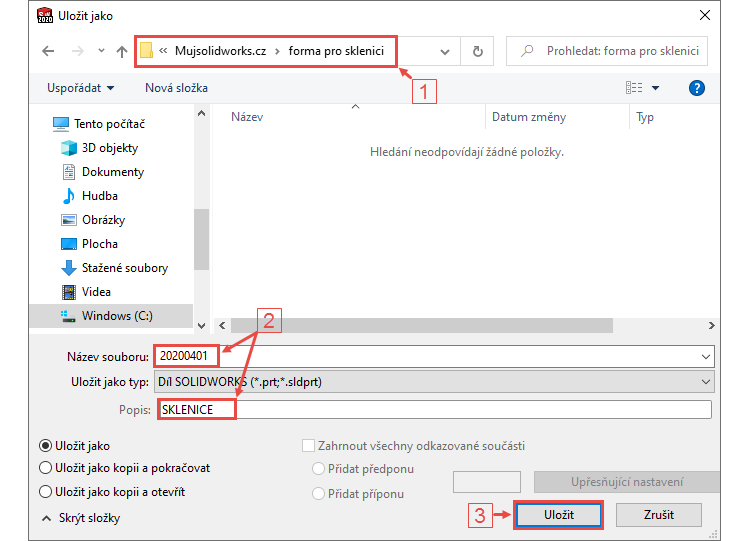
Task: Click the 3D objekty cube icon
Action: coord(69,148)
